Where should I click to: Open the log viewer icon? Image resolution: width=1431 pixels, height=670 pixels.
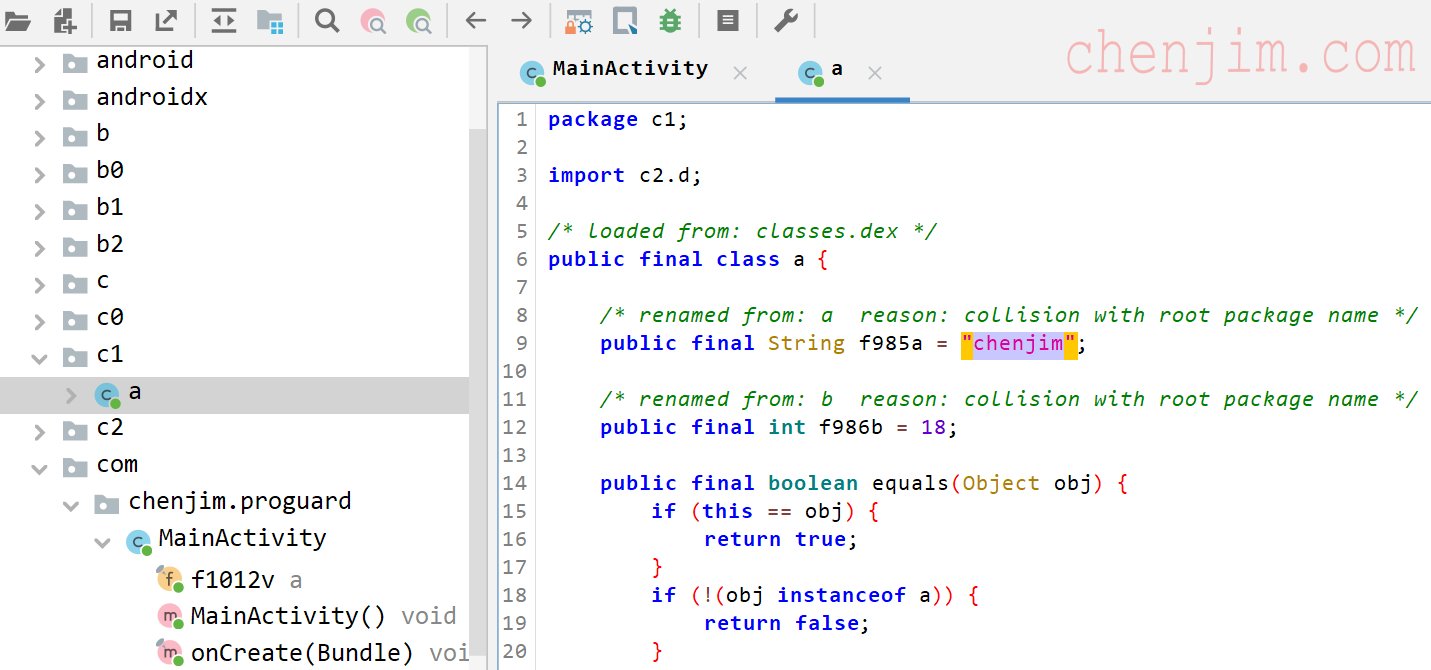[728, 20]
